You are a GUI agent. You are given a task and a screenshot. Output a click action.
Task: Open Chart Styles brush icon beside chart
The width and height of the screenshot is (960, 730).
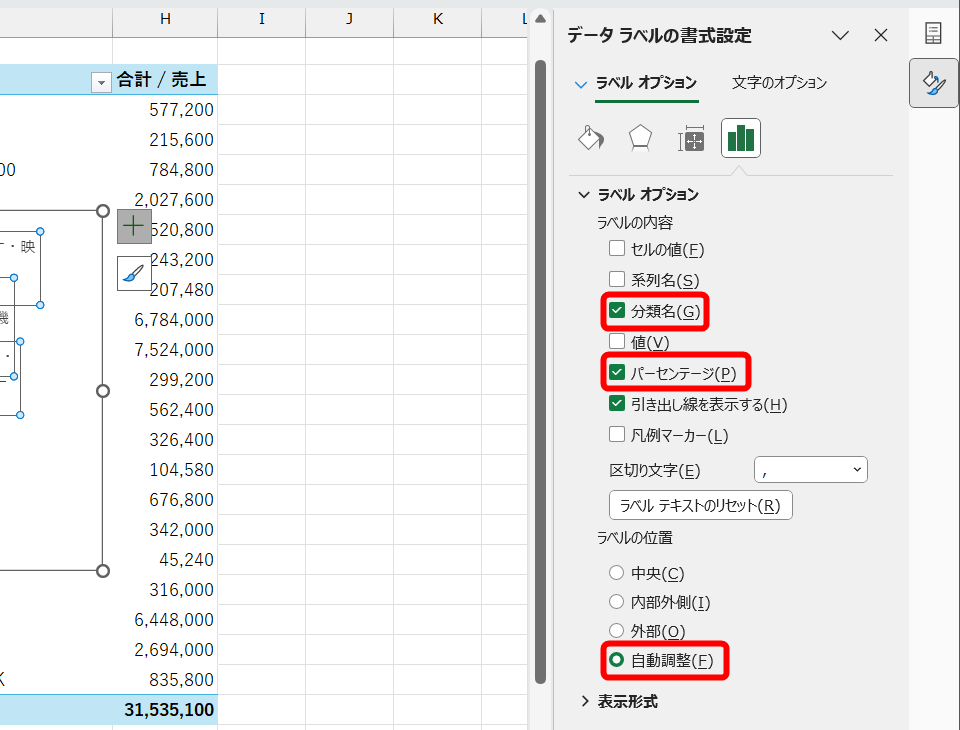(133, 274)
